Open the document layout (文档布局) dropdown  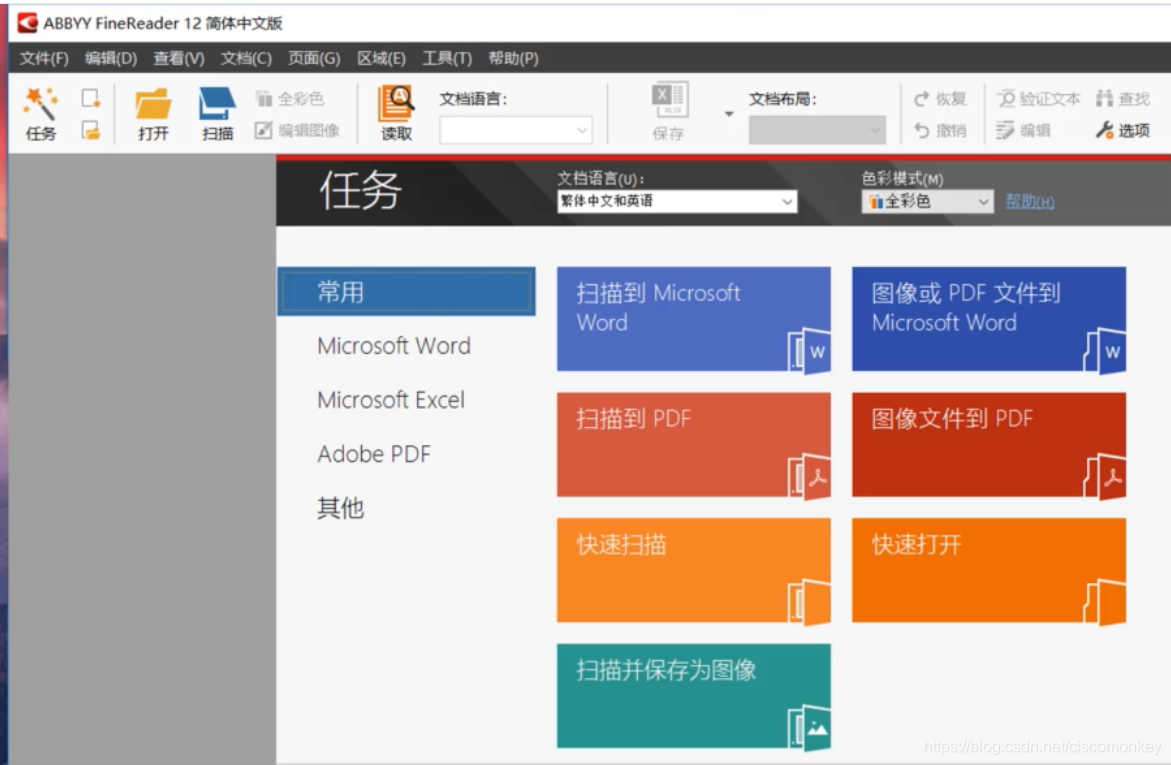(x=818, y=131)
